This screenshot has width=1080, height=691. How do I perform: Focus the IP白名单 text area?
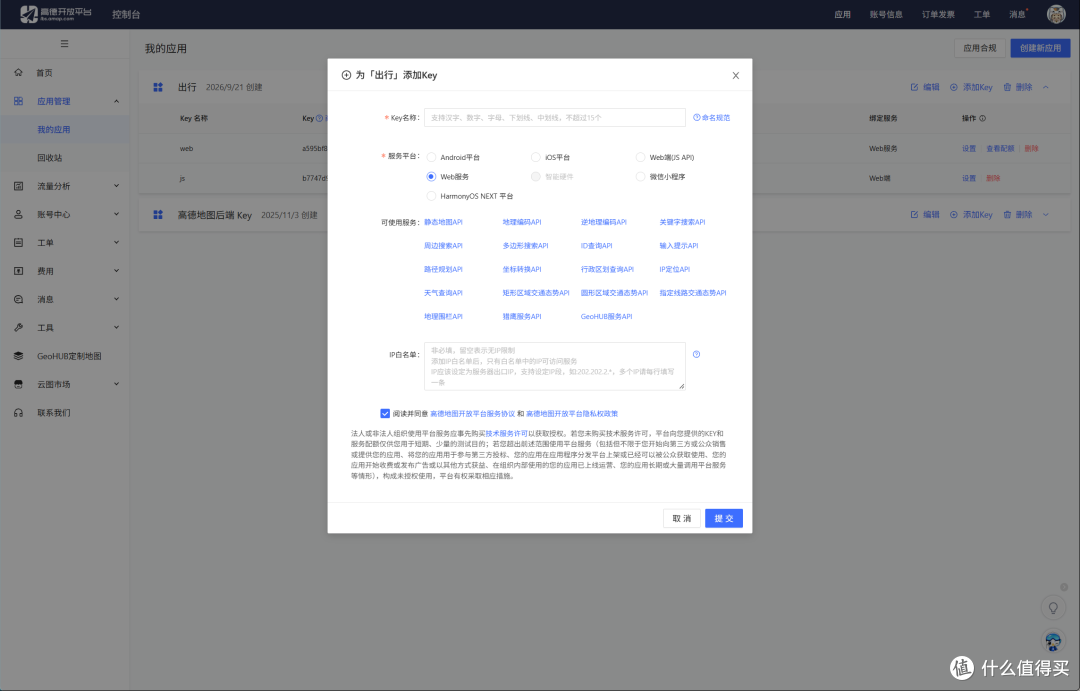pos(554,366)
